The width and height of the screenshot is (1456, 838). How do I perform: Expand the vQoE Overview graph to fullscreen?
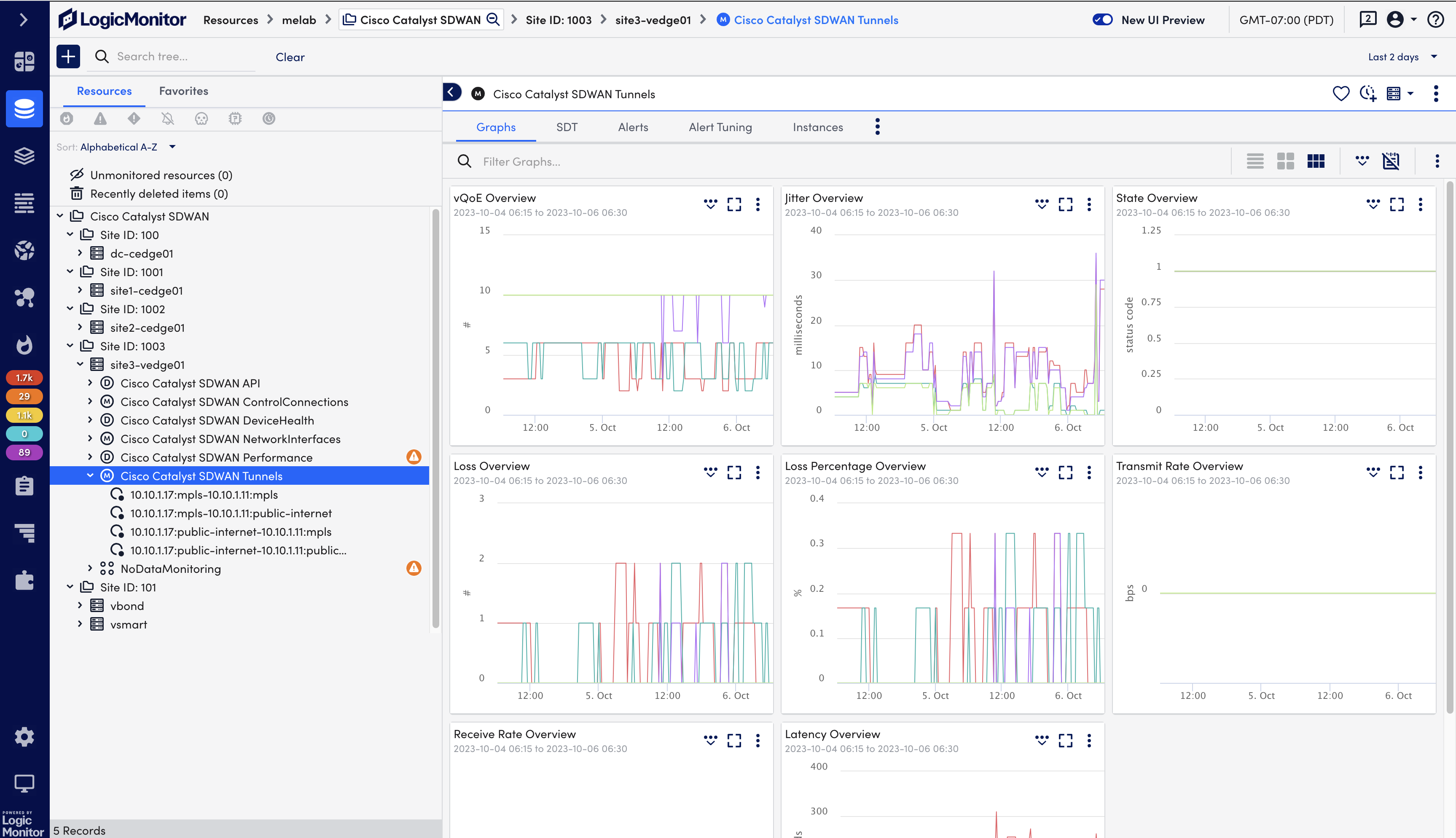click(x=734, y=204)
